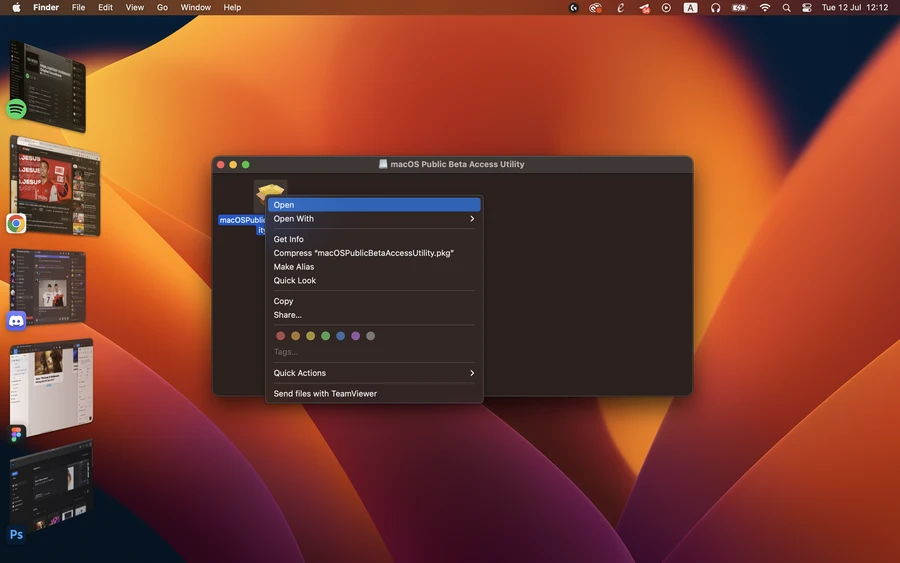Compress macOSPublicBetaAccessUtility.pkg

pyautogui.click(x=374, y=253)
